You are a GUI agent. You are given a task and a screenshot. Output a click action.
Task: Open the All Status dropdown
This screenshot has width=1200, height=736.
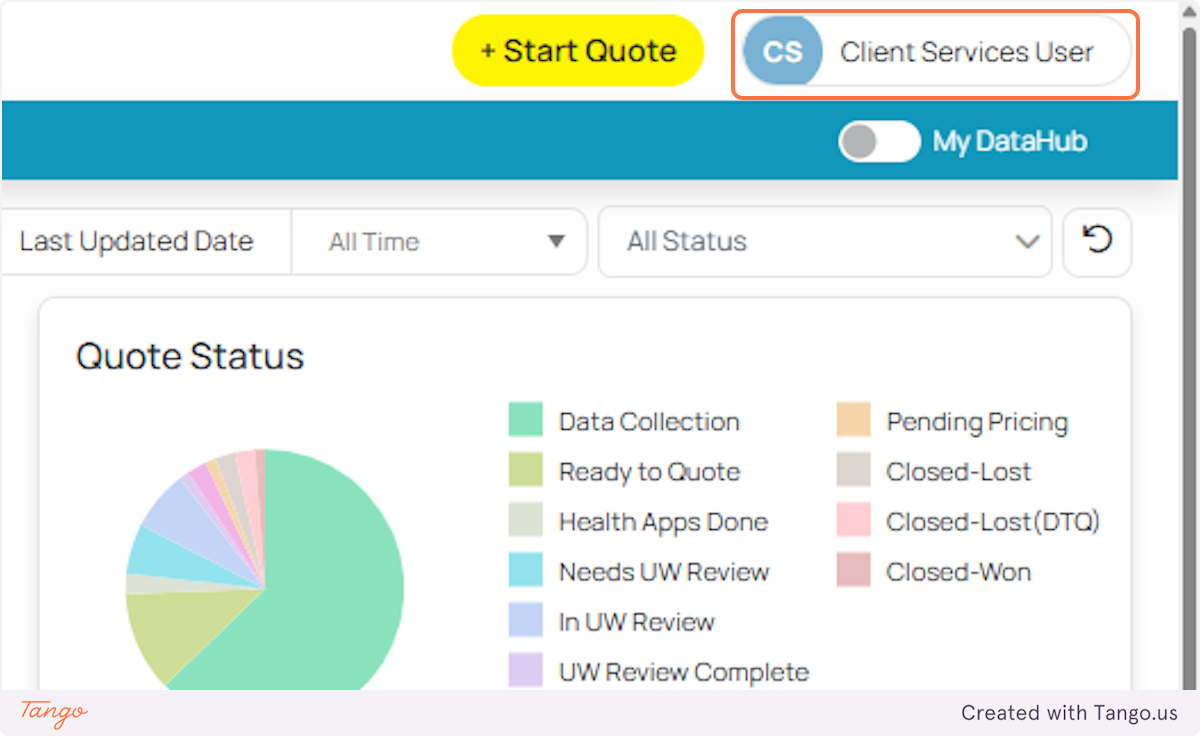pyautogui.click(x=824, y=241)
